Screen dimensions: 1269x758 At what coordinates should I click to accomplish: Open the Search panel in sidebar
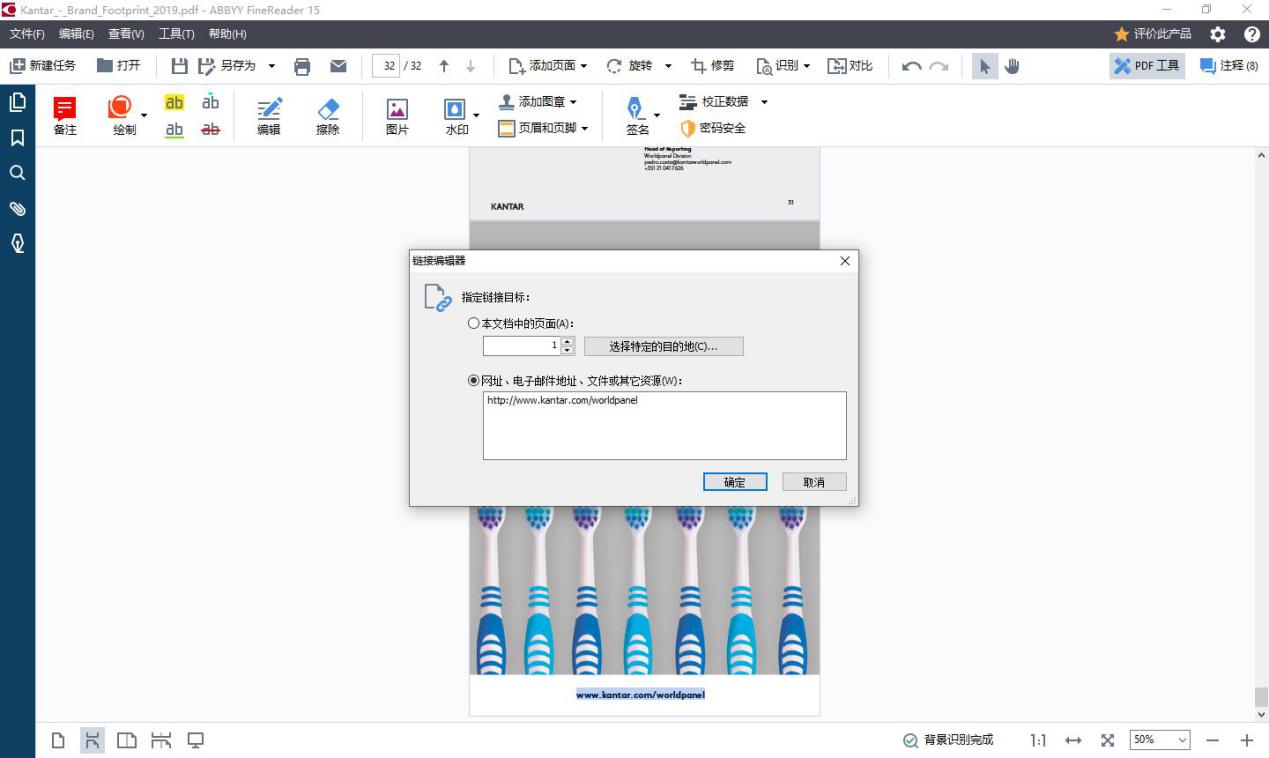point(17,173)
